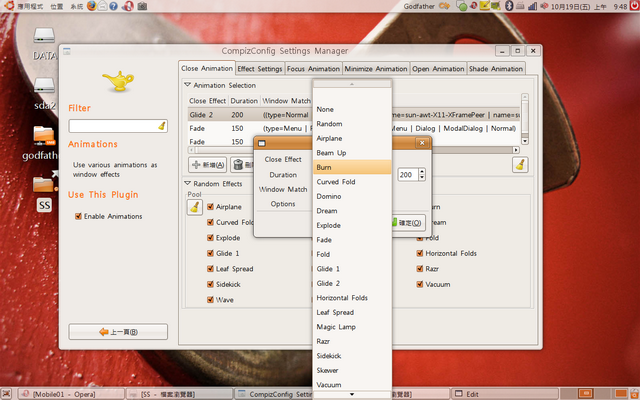Click the user switcher icon beside Godfather
This screenshot has height=400, width=640.
[444, 6]
